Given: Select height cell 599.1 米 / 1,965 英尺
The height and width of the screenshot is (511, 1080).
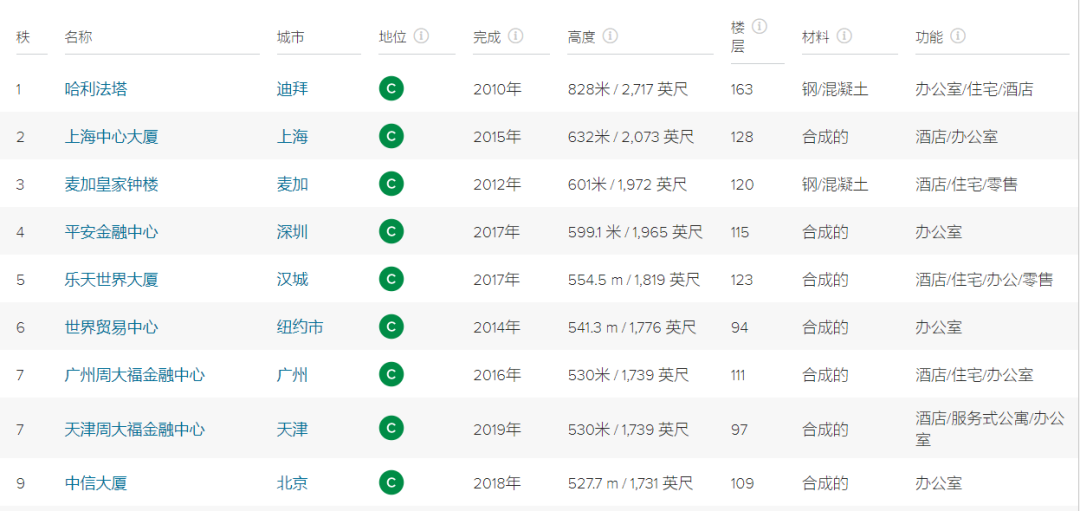Looking at the screenshot, I should click(x=635, y=231).
